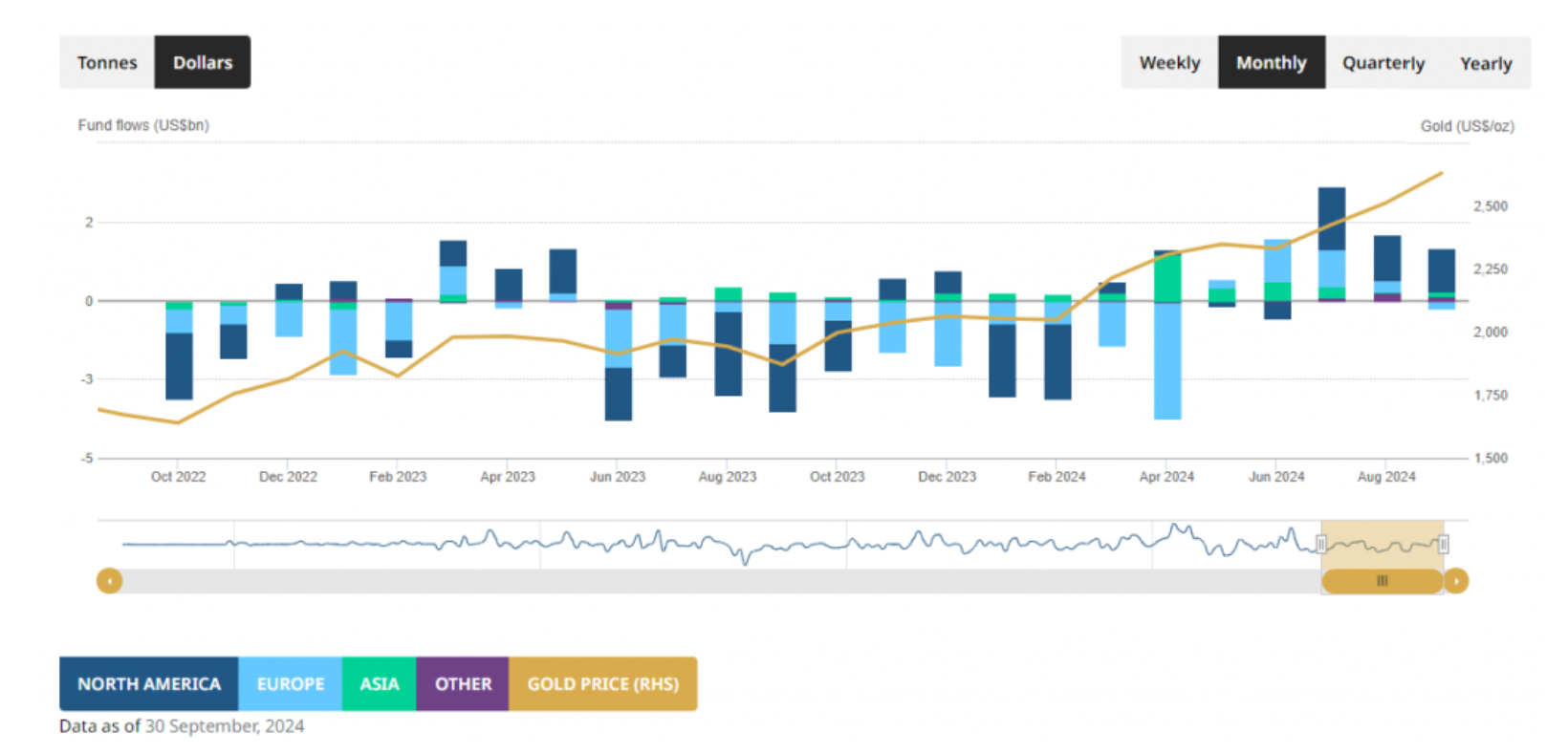Click the gold scrollbar thumb grip

(1382, 581)
